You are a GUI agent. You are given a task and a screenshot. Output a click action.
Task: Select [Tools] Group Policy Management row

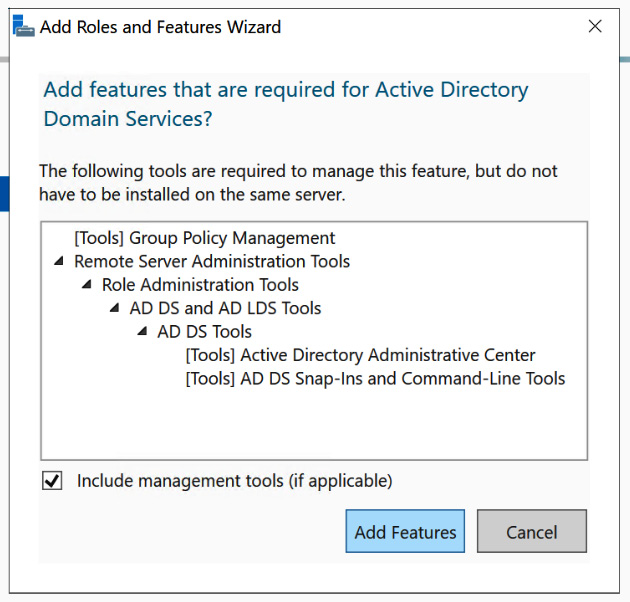205,238
